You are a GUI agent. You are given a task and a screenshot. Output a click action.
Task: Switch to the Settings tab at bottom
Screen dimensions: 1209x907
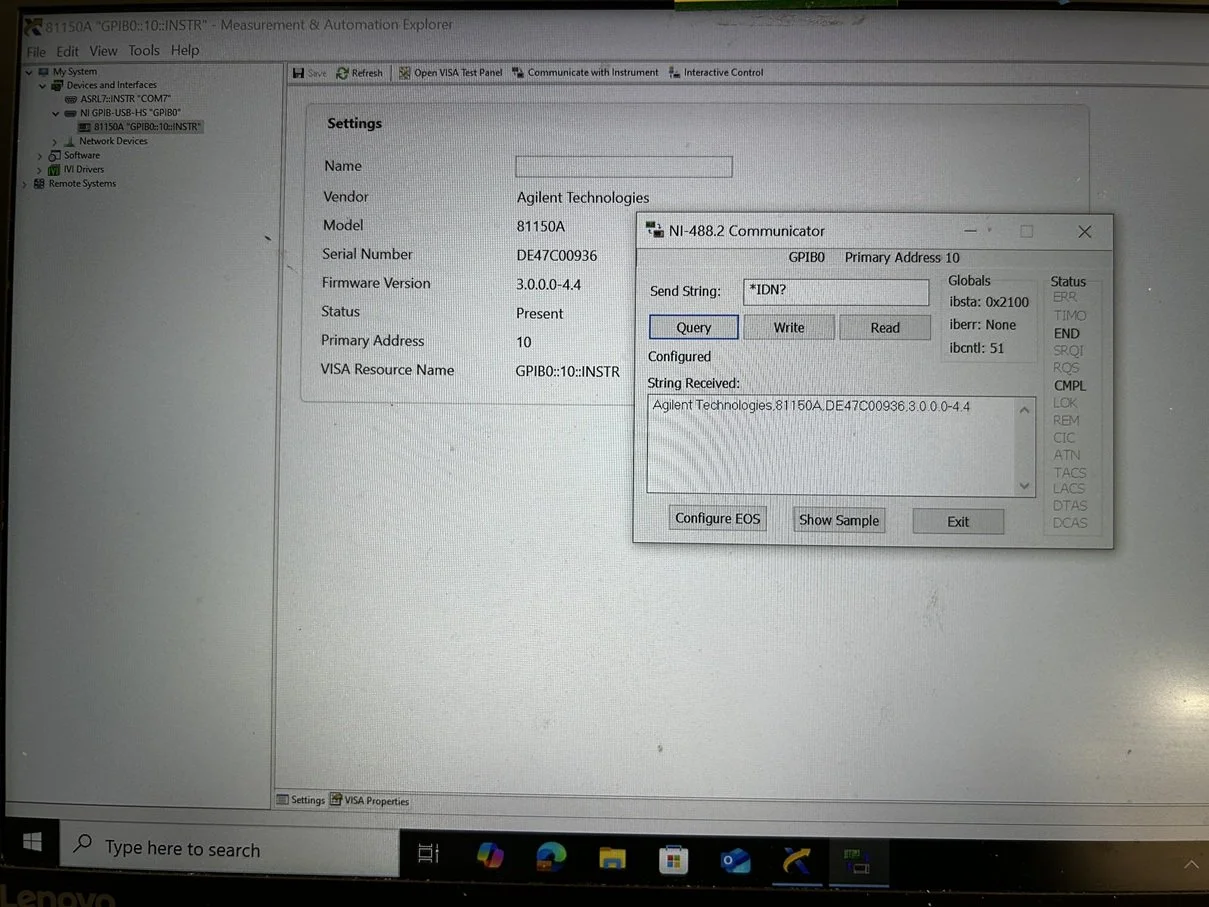click(301, 800)
